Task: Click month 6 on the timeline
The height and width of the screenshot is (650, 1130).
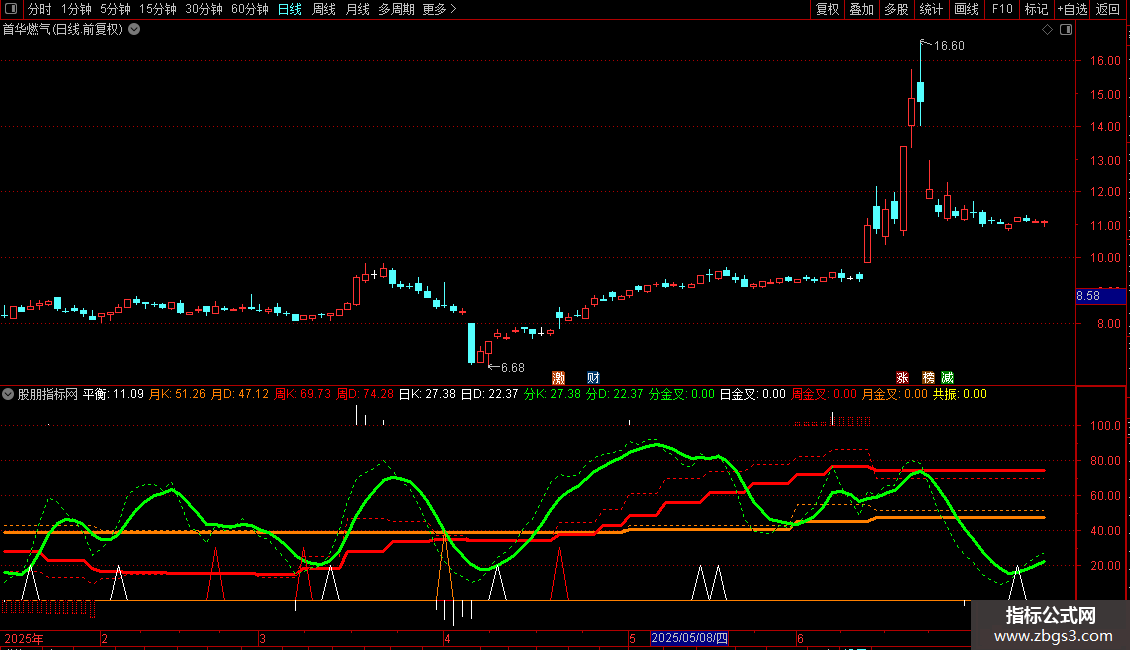Action: pos(800,638)
